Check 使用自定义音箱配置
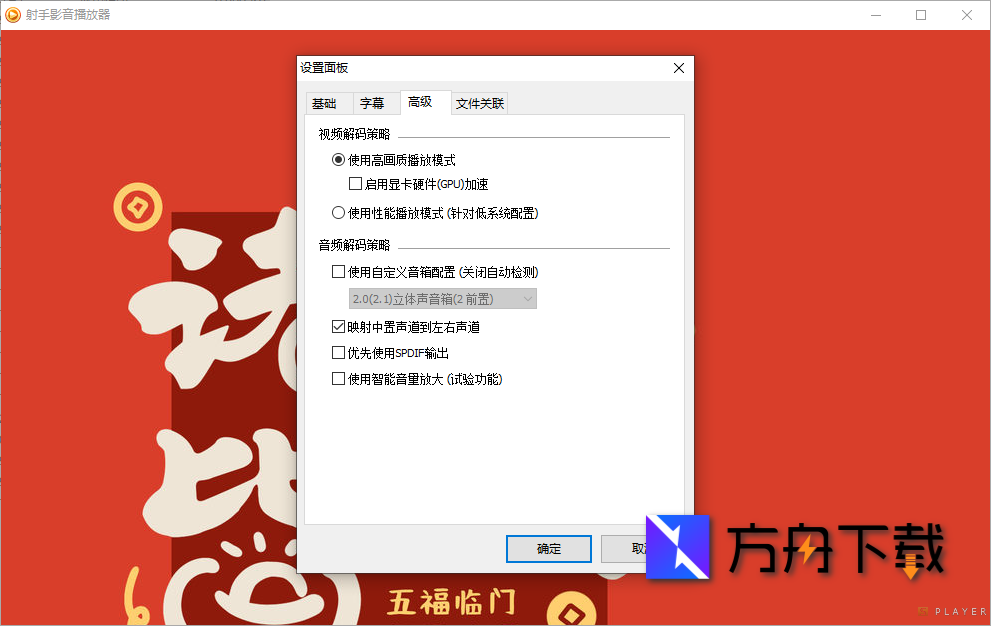Image resolution: width=991 pixels, height=626 pixels. point(338,271)
